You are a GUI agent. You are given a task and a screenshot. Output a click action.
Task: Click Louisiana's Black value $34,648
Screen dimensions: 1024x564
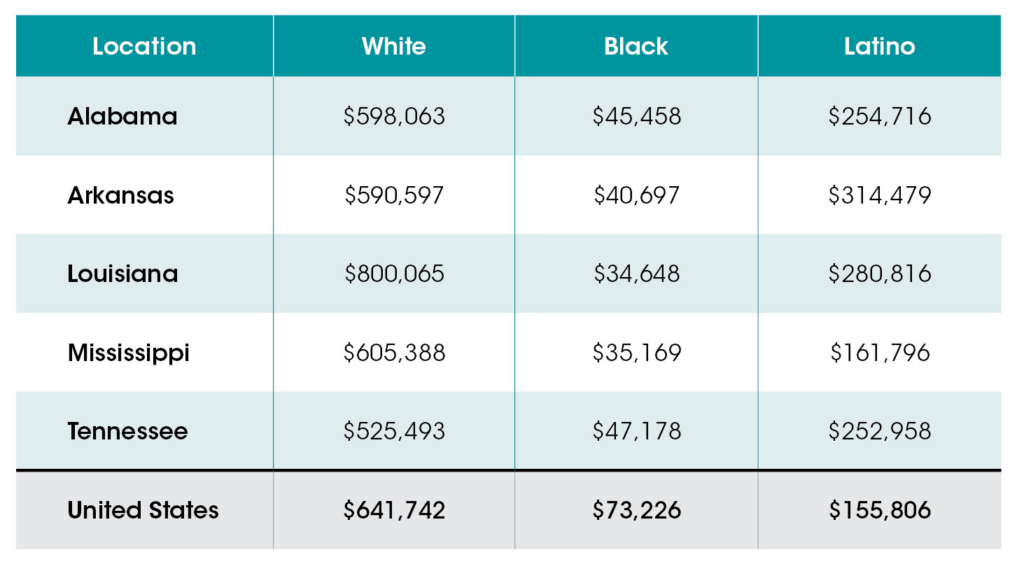[x=636, y=274]
